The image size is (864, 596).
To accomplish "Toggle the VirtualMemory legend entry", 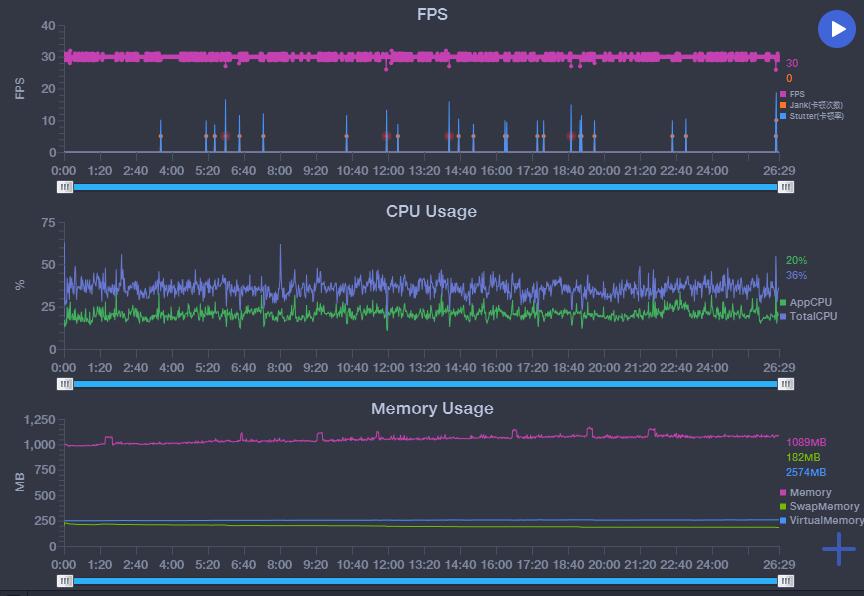I will (x=822, y=520).
